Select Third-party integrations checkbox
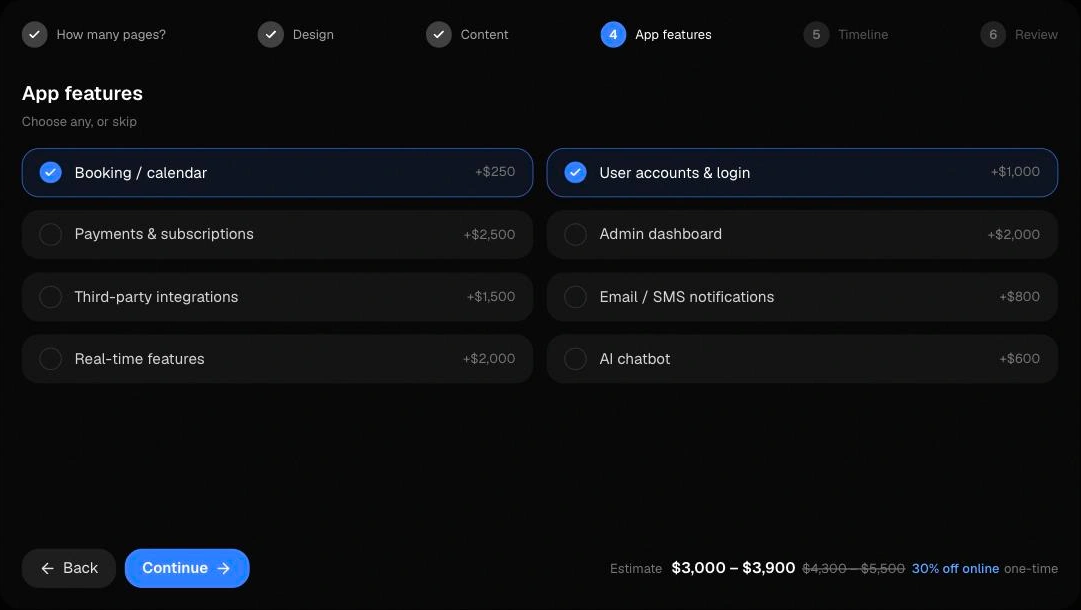Viewport: 1081px width, 610px height. (50, 297)
